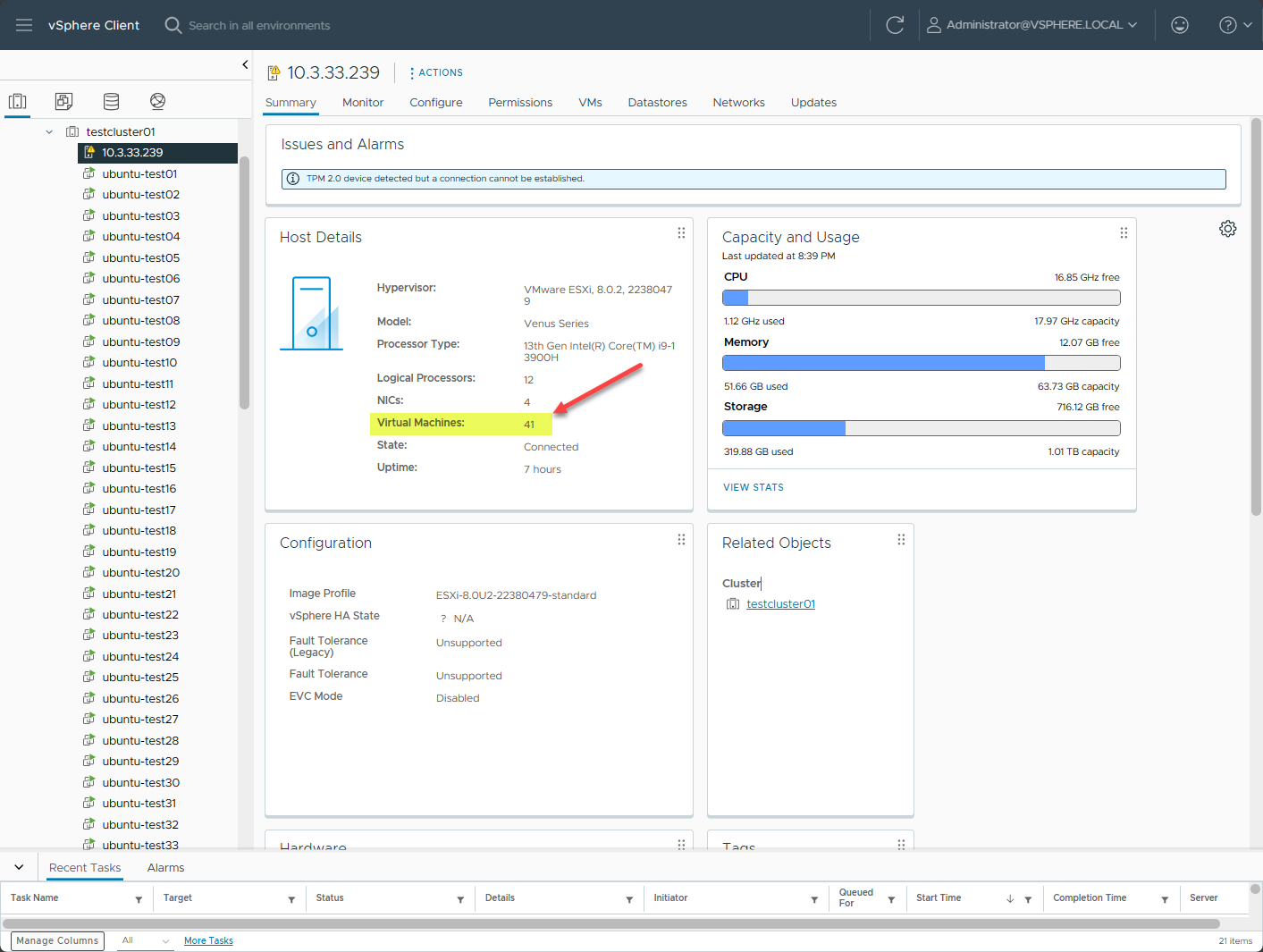The width and height of the screenshot is (1263, 952).
Task: Collapse the Recent Tasks bottom panel
Action: click(19, 867)
